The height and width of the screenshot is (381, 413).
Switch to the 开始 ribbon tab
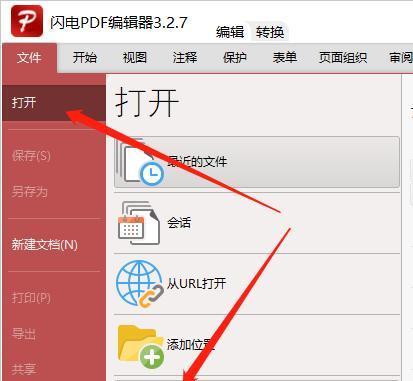click(85, 58)
